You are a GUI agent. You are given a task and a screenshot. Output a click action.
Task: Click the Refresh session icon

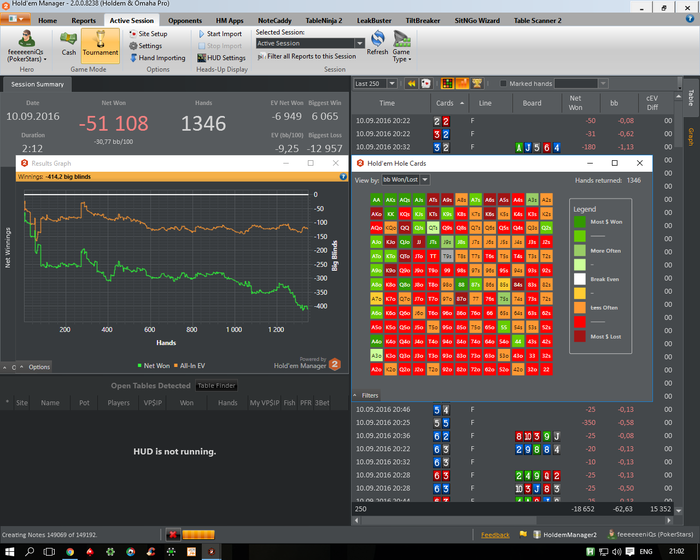point(377,43)
